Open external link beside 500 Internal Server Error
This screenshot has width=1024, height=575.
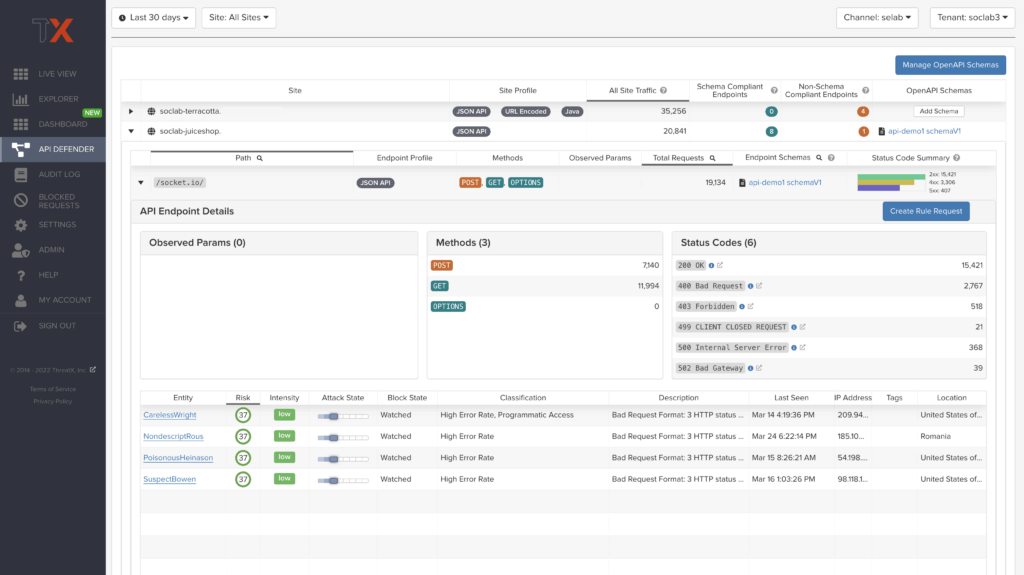pyautogui.click(x=803, y=348)
